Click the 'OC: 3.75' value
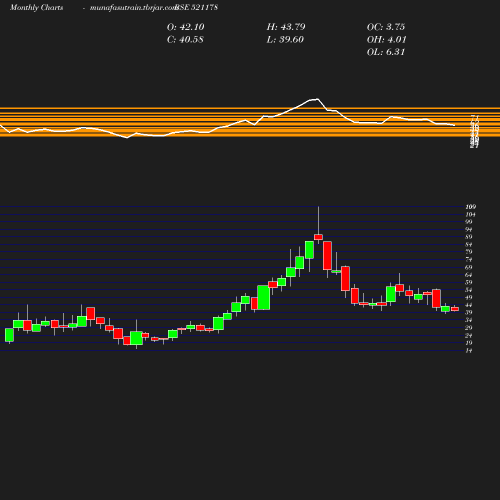This screenshot has width=500, height=500. [x=386, y=27]
